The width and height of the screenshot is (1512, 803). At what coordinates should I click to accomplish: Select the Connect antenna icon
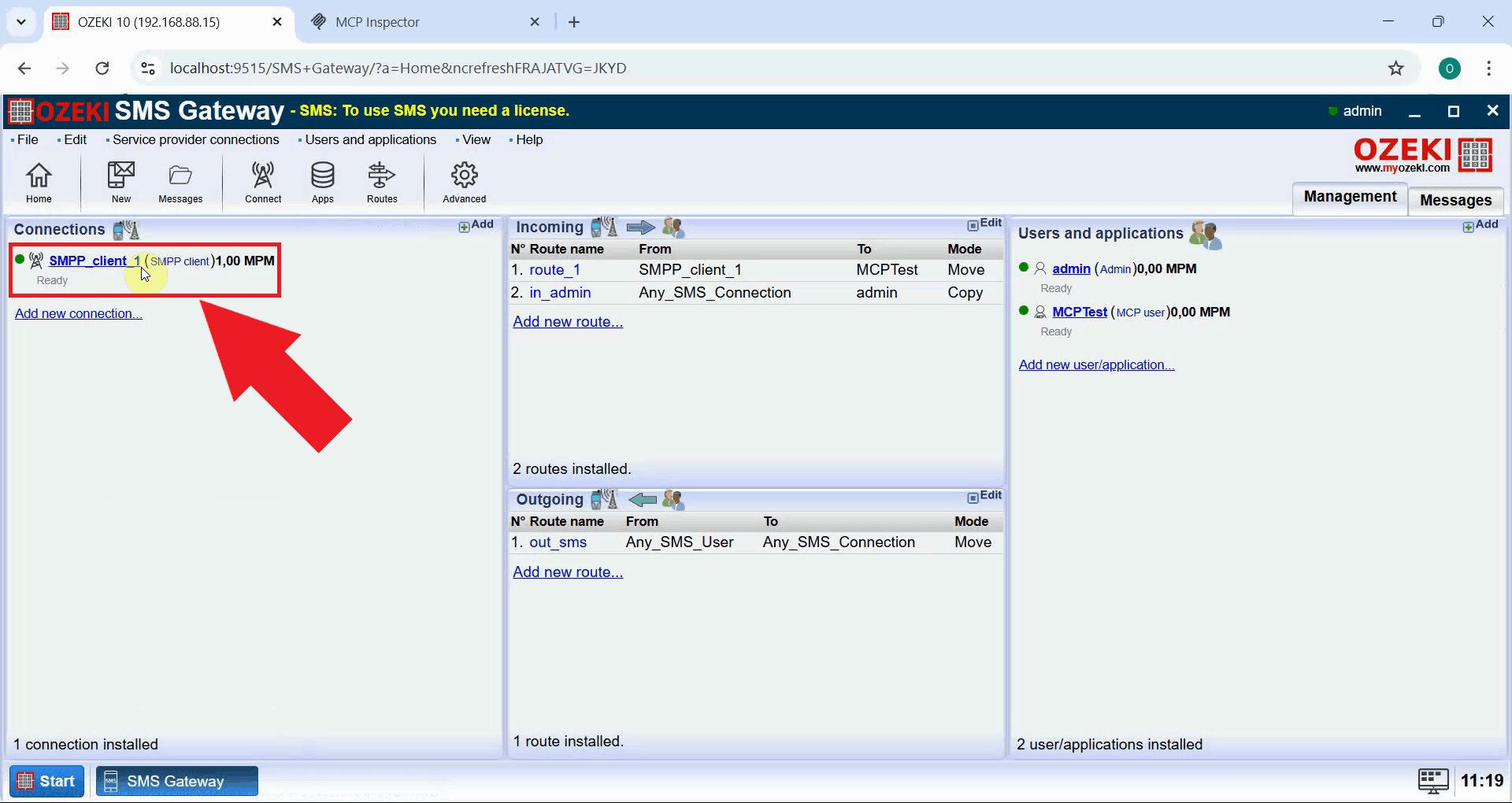pos(262,181)
